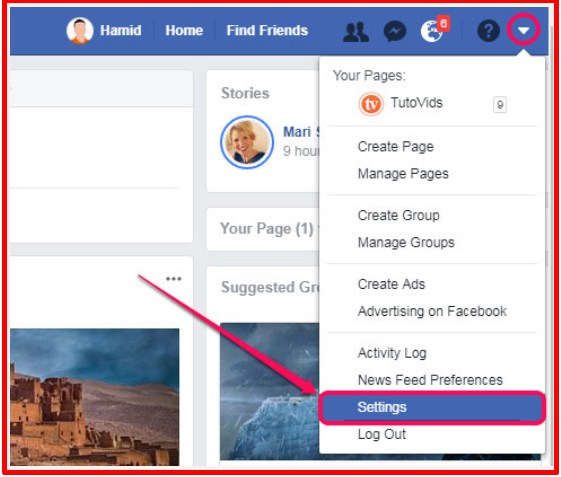Click the Stories heading
The height and width of the screenshot is (477, 561).
245,93
